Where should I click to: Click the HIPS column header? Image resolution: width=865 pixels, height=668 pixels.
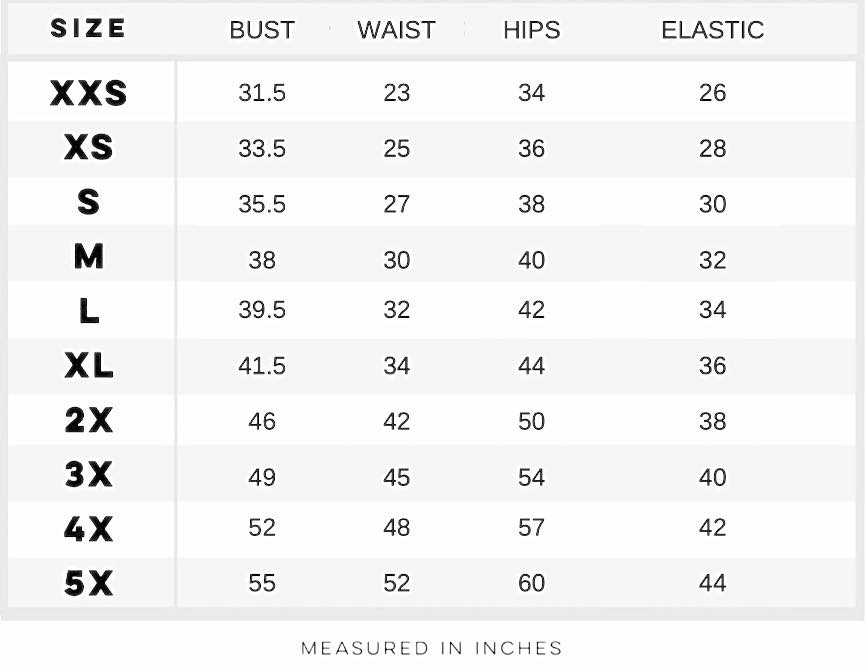(531, 30)
